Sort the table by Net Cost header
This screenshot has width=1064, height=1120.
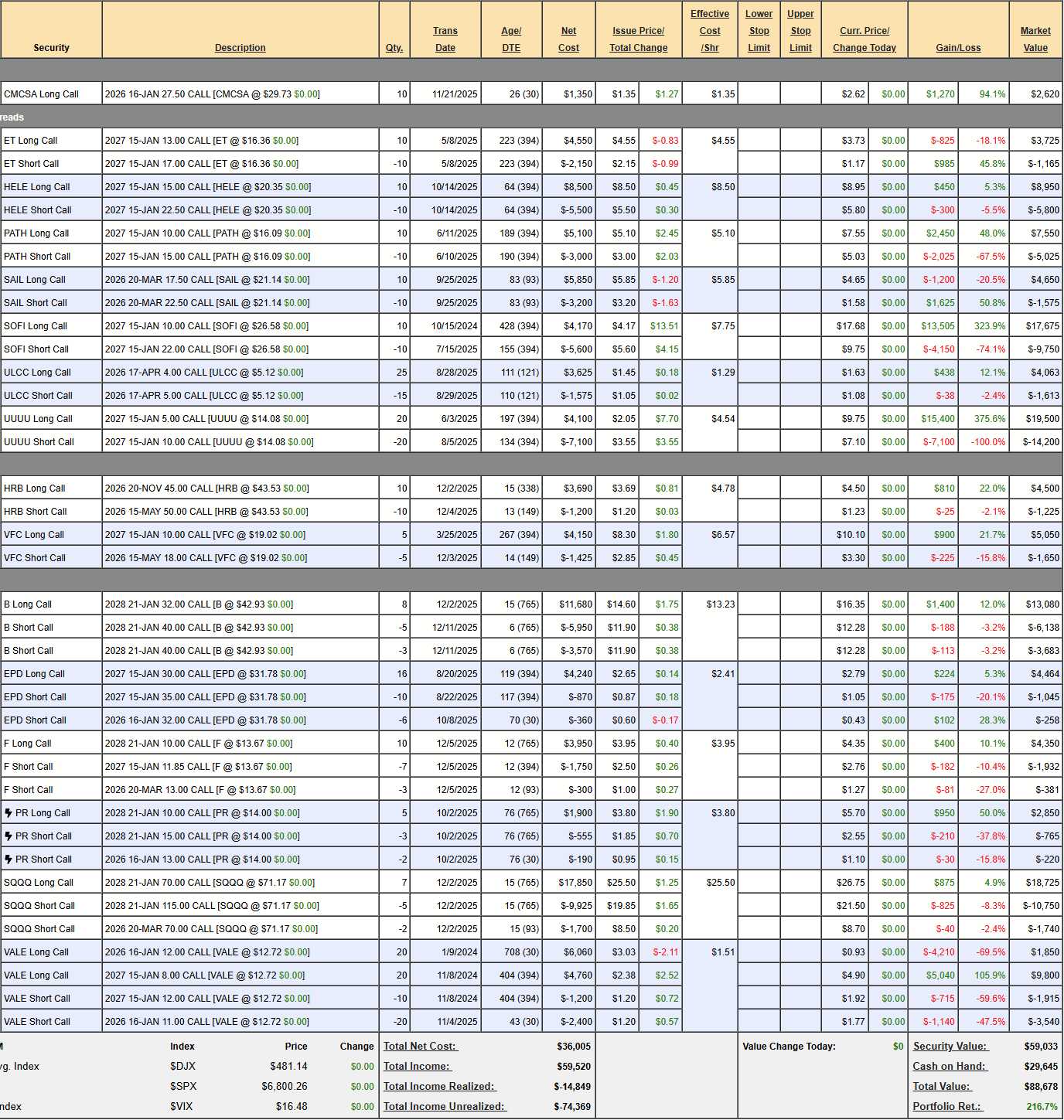click(x=568, y=39)
